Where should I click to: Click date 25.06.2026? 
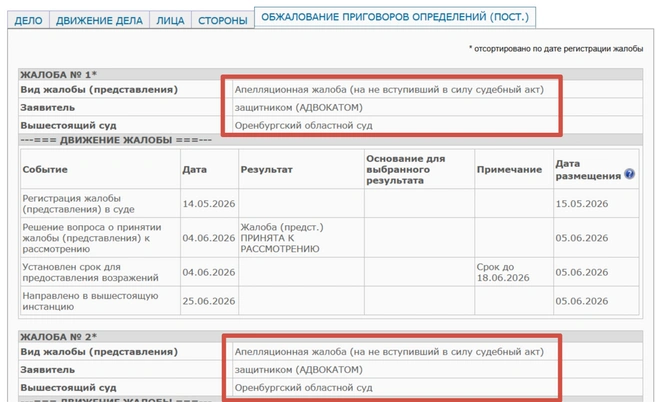tap(209, 301)
